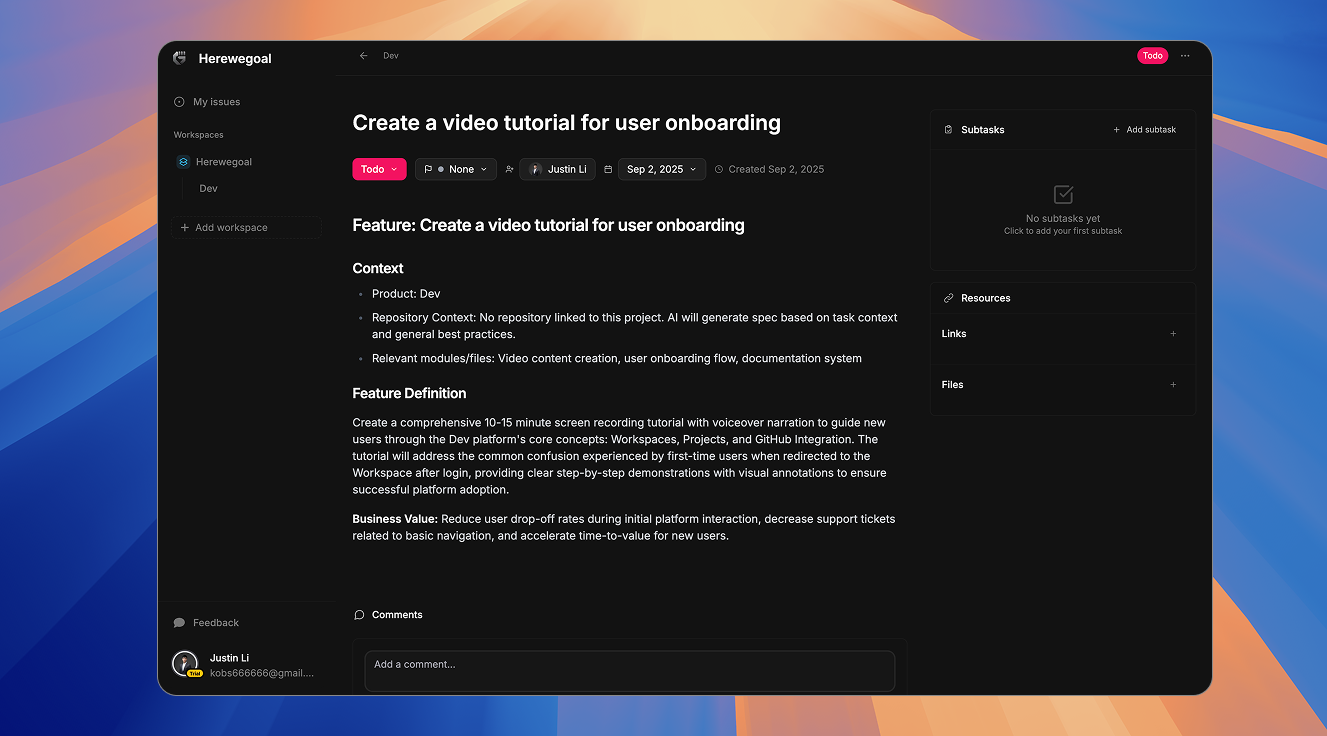Click the empty subtasks checkbox icon

pos(1063,194)
